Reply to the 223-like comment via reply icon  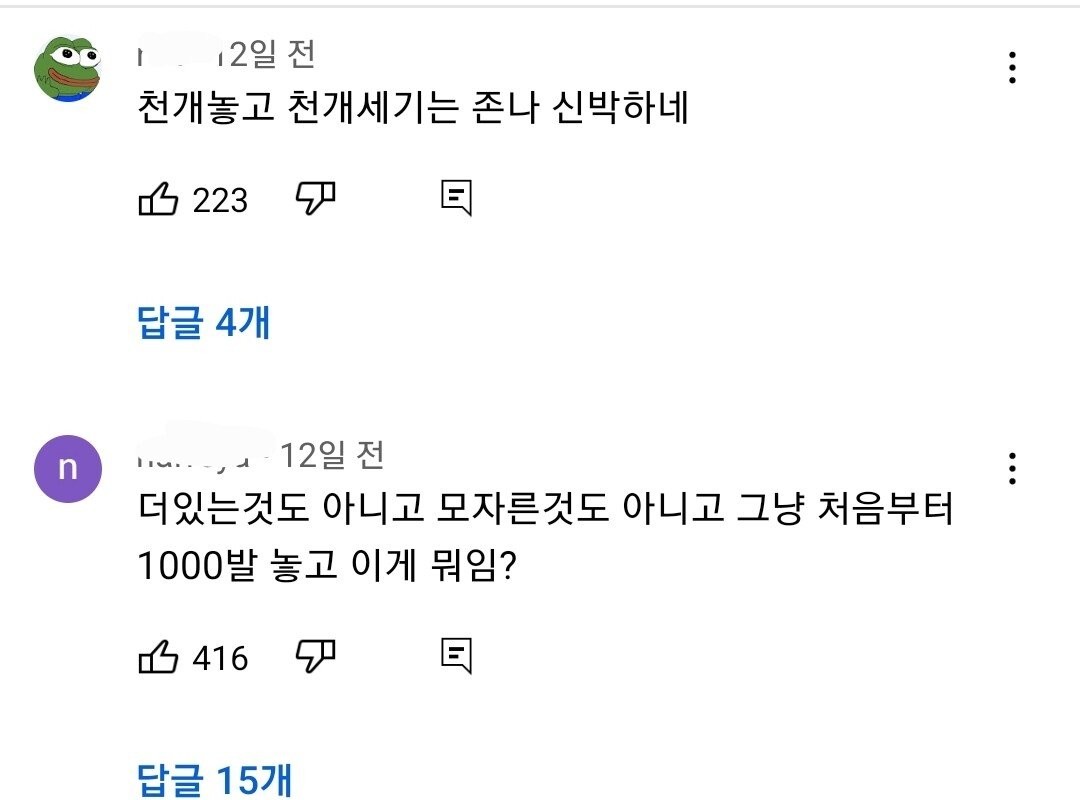[456, 198]
